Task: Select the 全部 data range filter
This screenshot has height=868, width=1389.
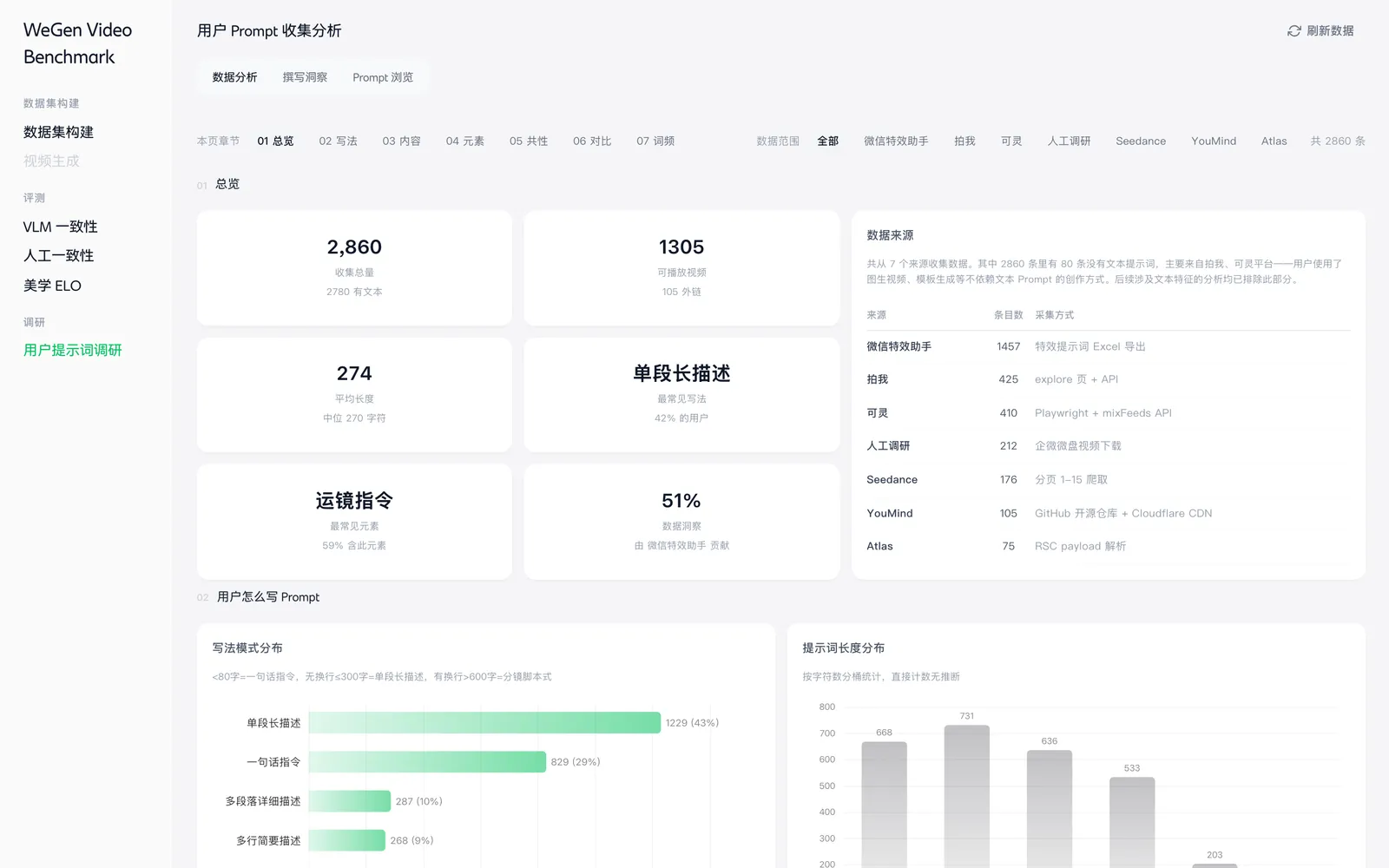Action: [828, 141]
